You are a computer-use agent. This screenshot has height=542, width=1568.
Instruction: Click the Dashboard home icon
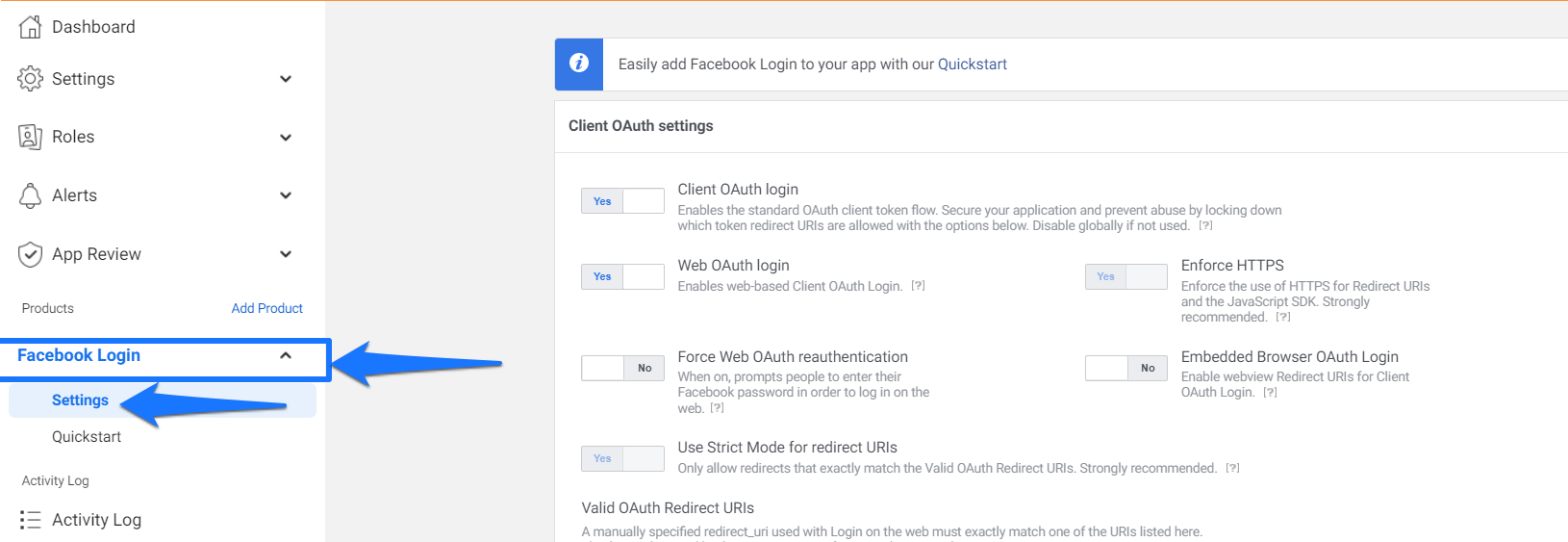[30, 27]
